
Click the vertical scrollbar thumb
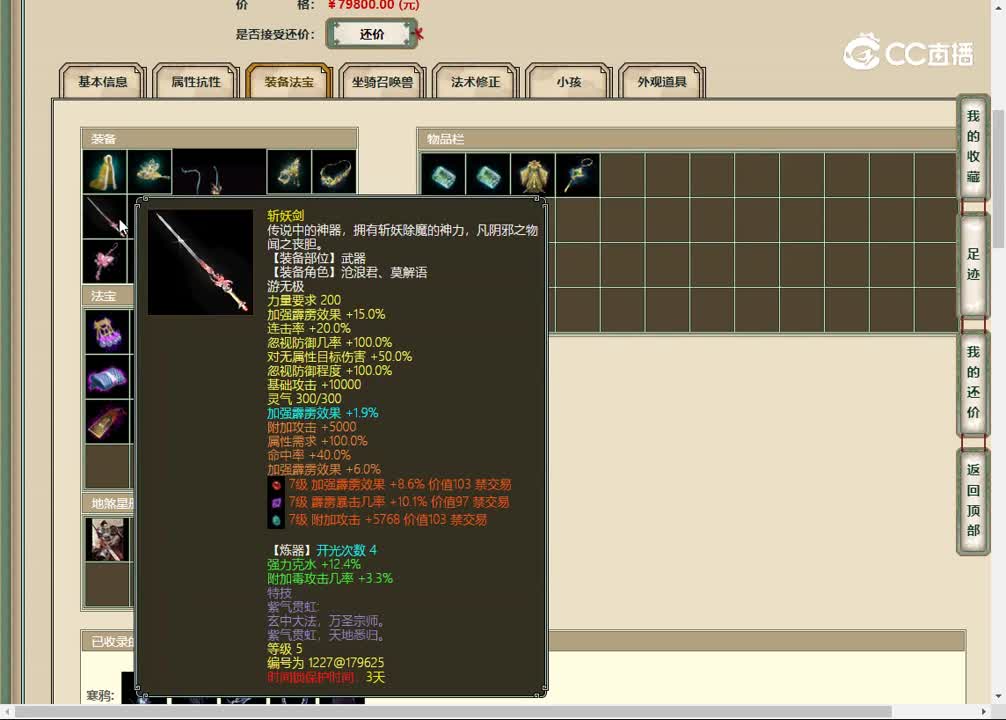tap(998, 178)
